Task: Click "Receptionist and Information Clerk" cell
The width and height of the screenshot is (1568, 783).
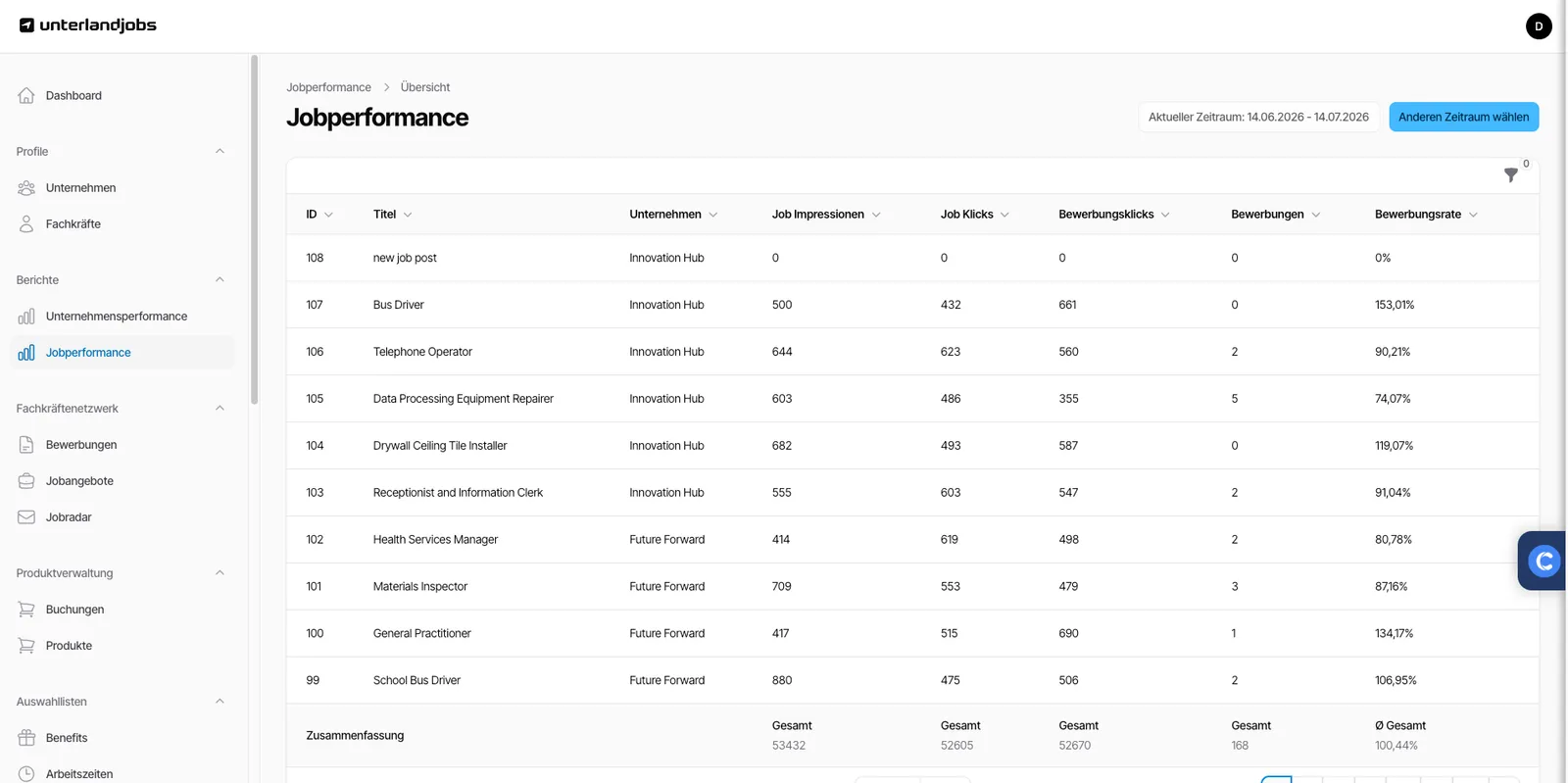Action: point(458,493)
